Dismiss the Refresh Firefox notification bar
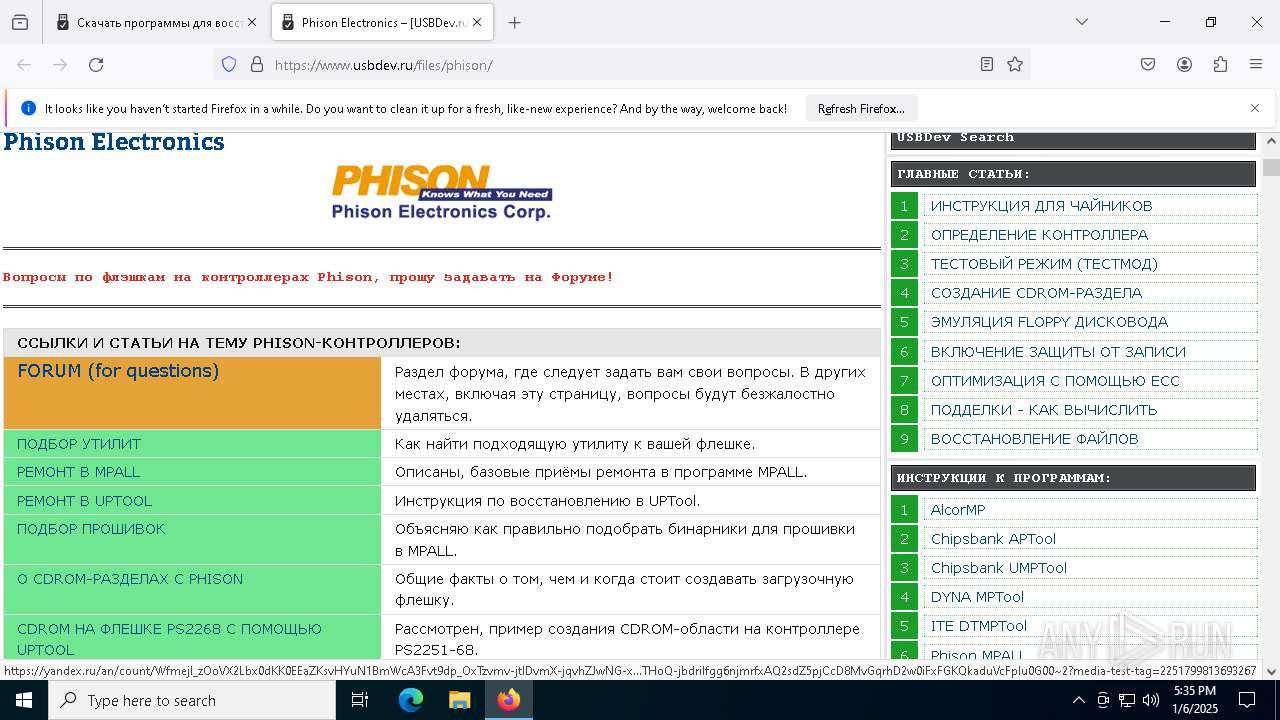 click(1255, 108)
